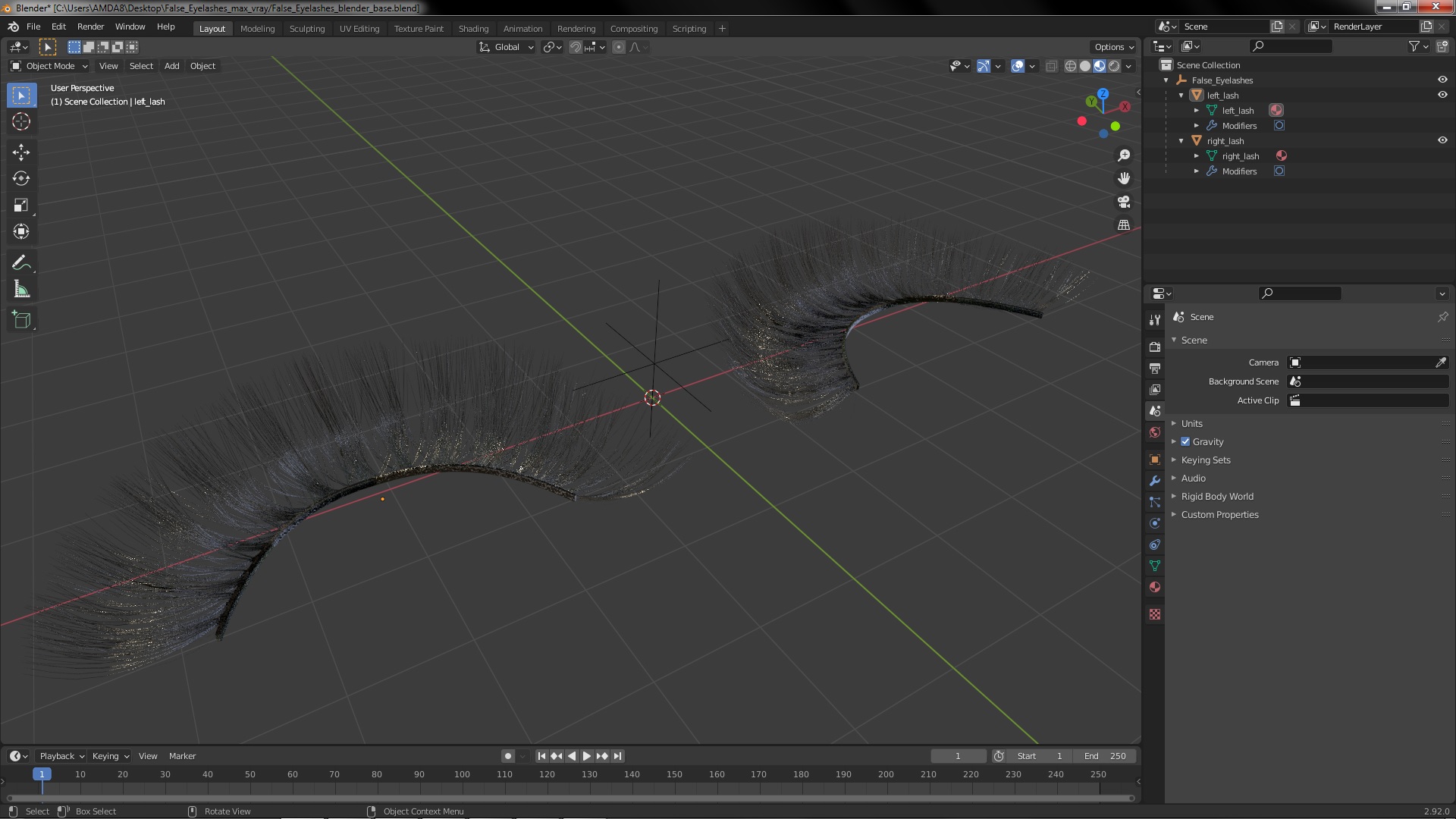This screenshot has height=819, width=1456.
Task: Open the Render properties tab
Action: click(x=1155, y=347)
